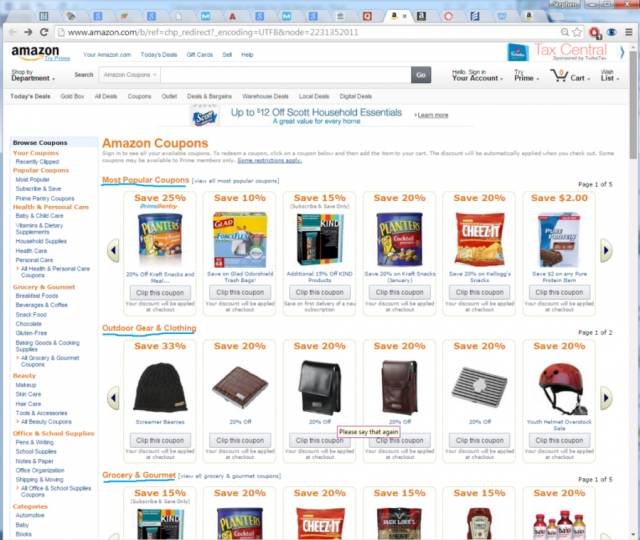Select the Gold Box menu item
The height and width of the screenshot is (540, 640).
coord(72,96)
